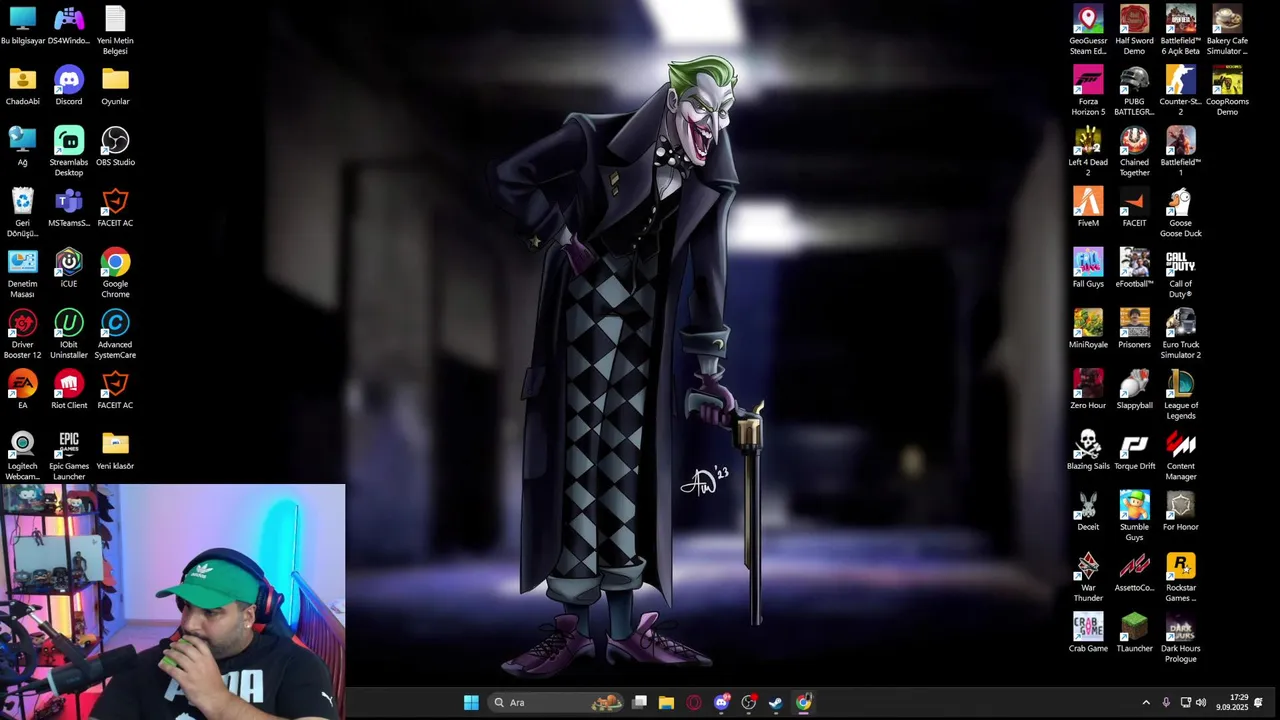Image resolution: width=1280 pixels, height=720 pixels.
Task: Launch eFootball
Action: (1134, 269)
